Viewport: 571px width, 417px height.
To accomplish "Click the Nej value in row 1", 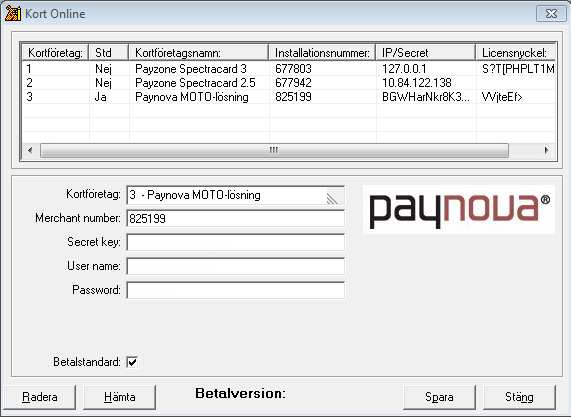I will pyautogui.click(x=103, y=69).
